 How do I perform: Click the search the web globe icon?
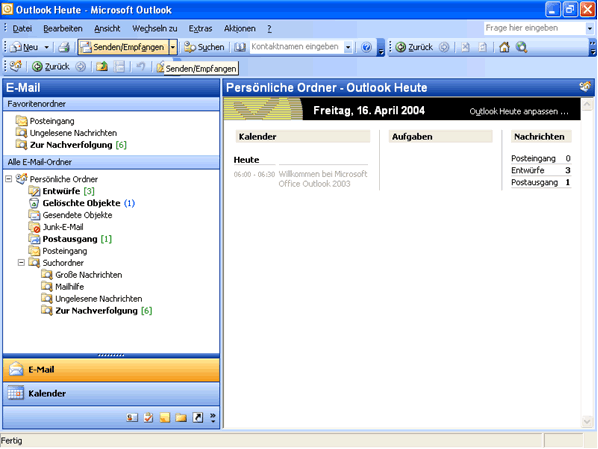pos(521,47)
